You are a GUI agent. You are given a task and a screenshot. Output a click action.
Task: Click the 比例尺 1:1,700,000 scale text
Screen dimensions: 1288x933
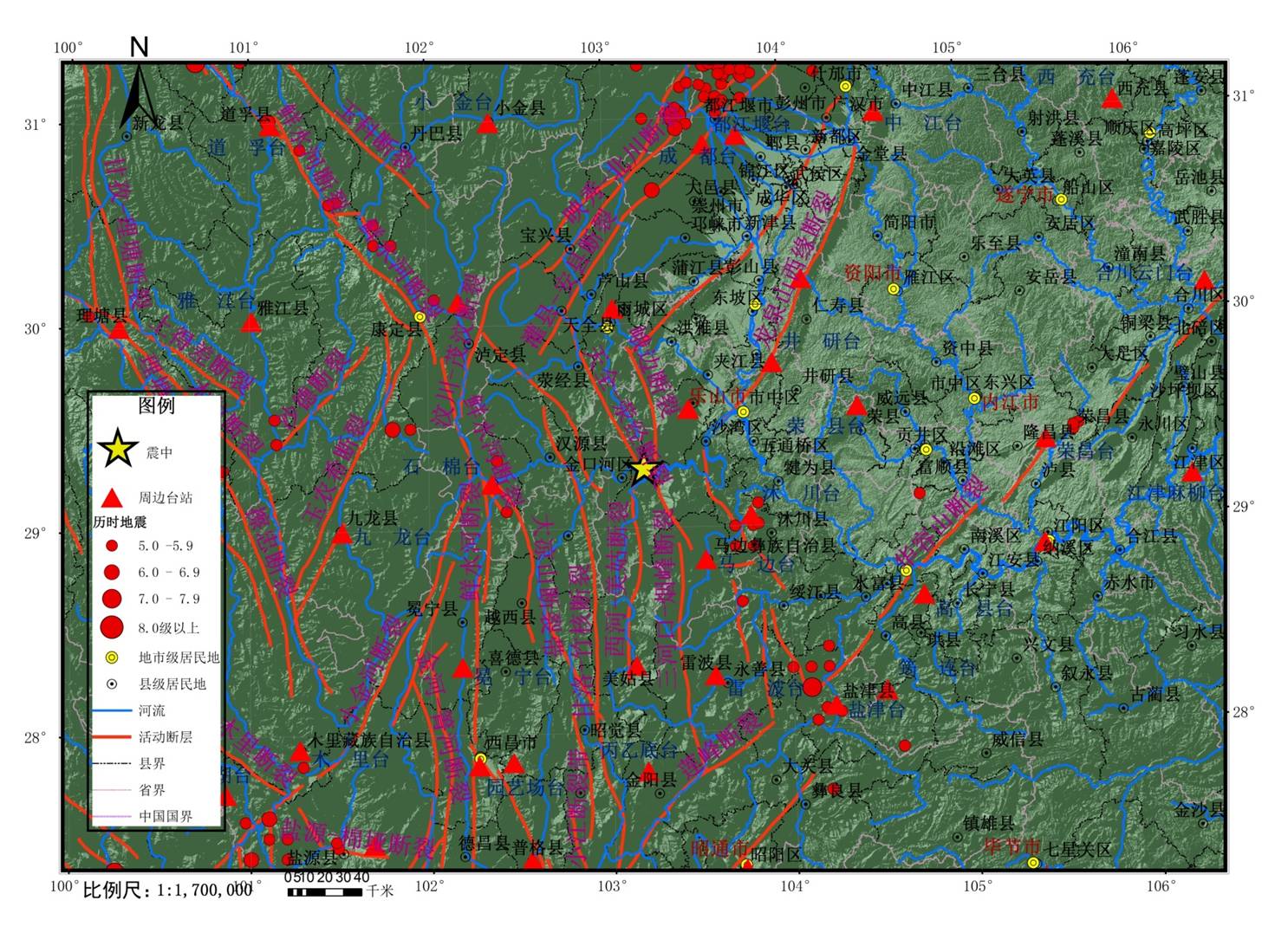click(x=167, y=890)
